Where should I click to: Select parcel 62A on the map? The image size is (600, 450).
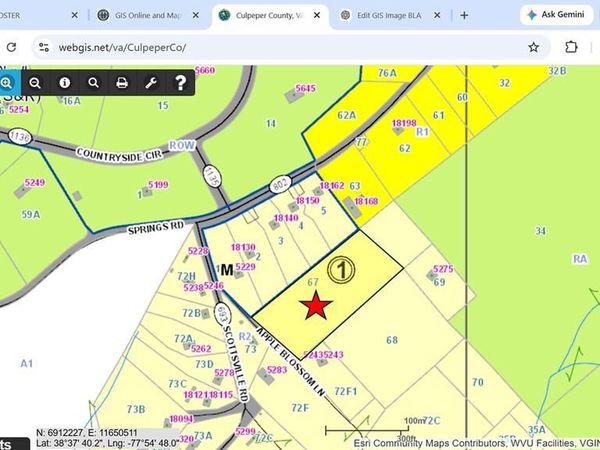point(347,115)
